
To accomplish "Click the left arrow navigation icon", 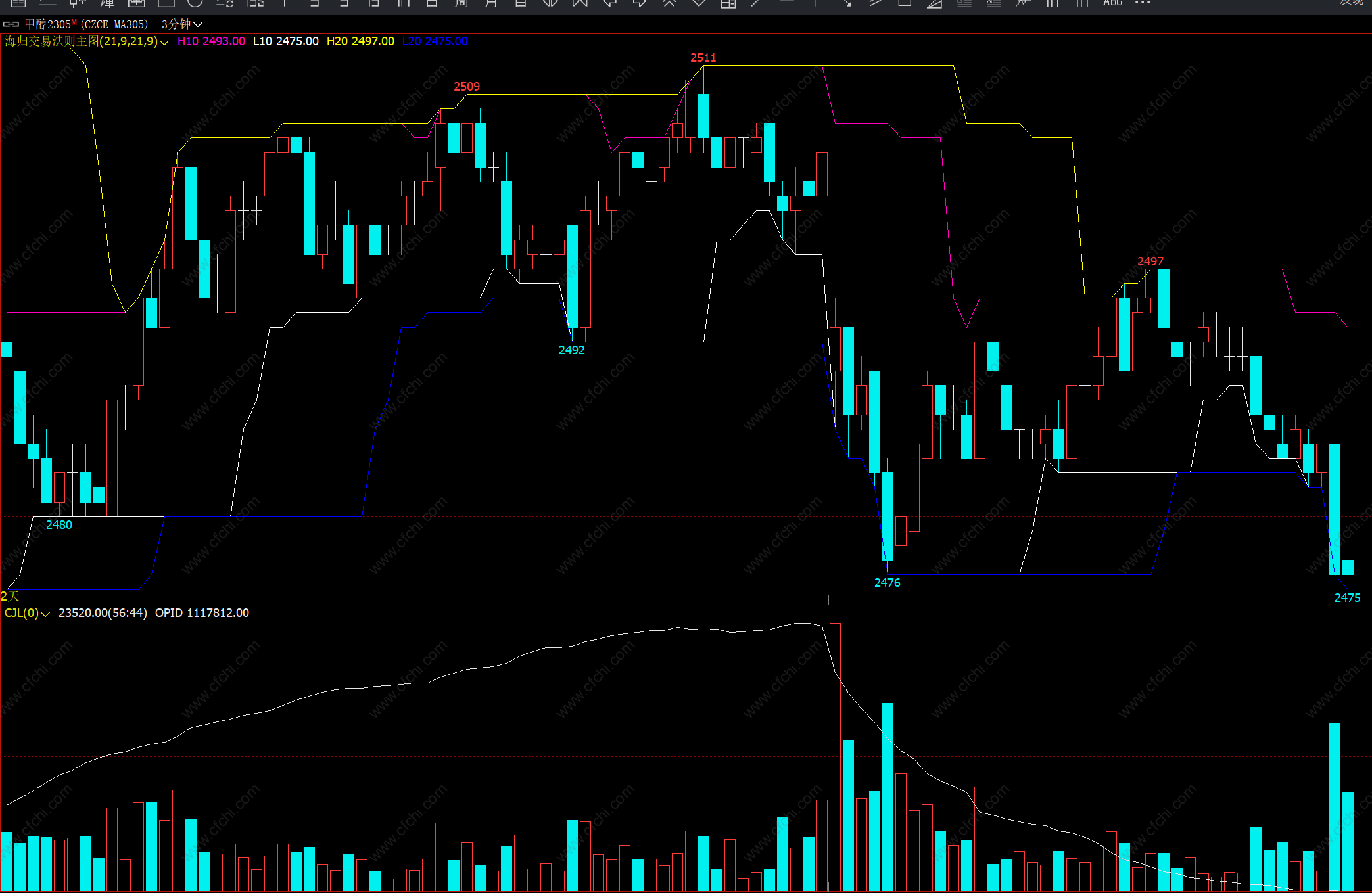I will (609, 3).
